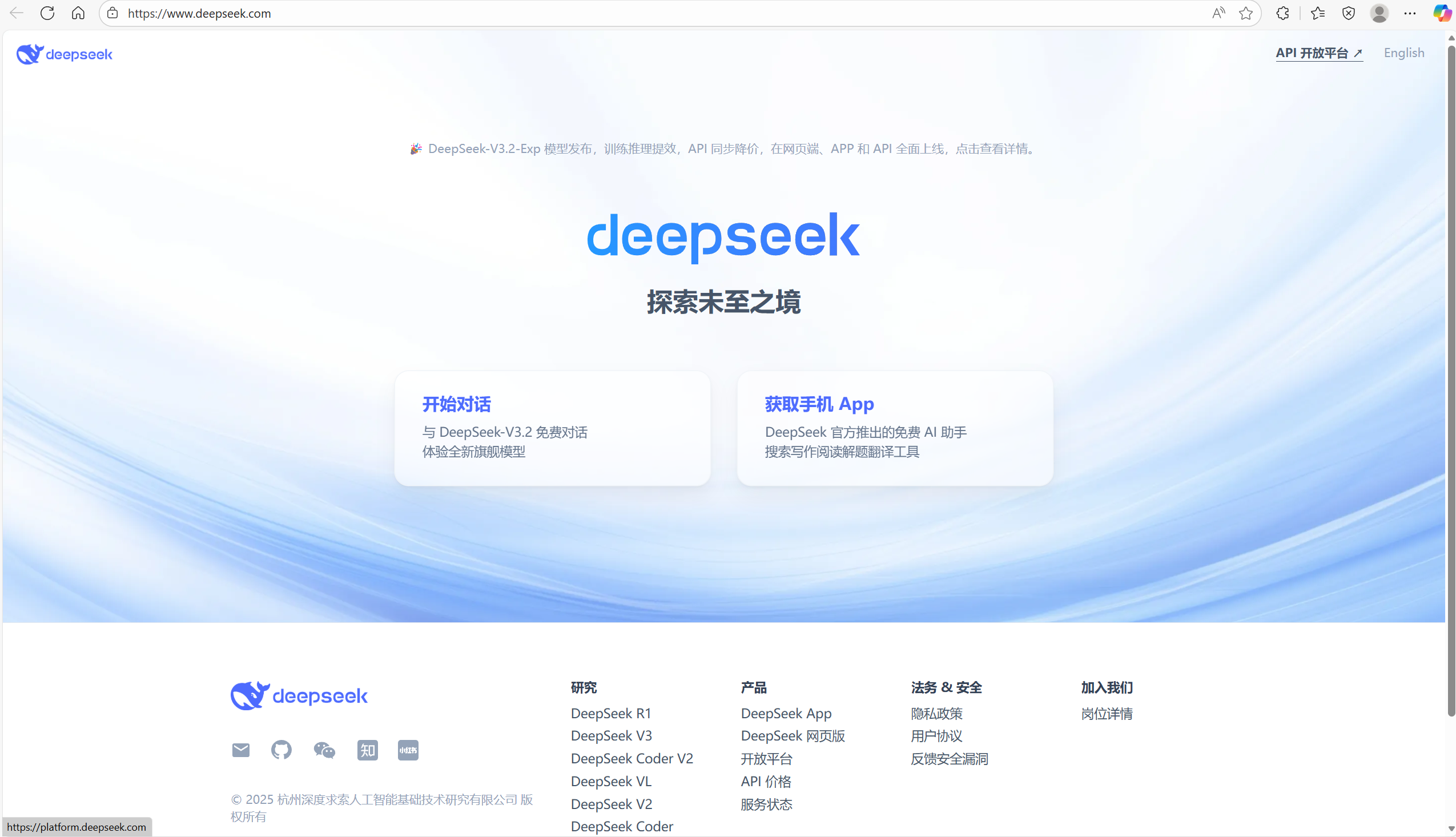The height and width of the screenshot is (837, 1456).
Task: Click the Xiaohongshu icon in footer
Action: [408, 750]
